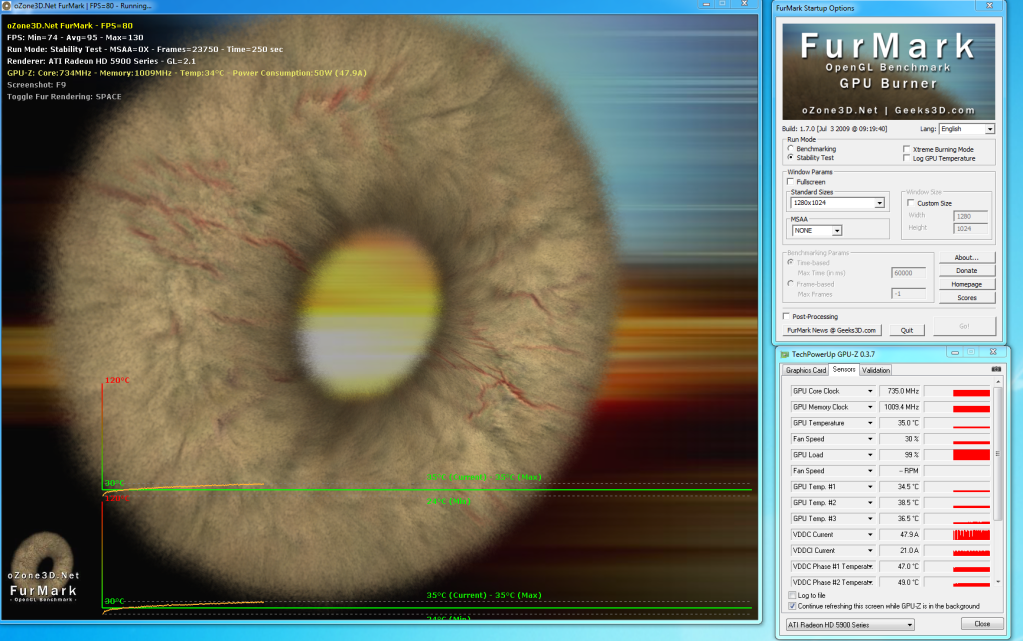The height and width of the screenshot is (641, 1023).
Task: Click the 'Screenshot: F9' overlay text
Action: coord(37,85)
